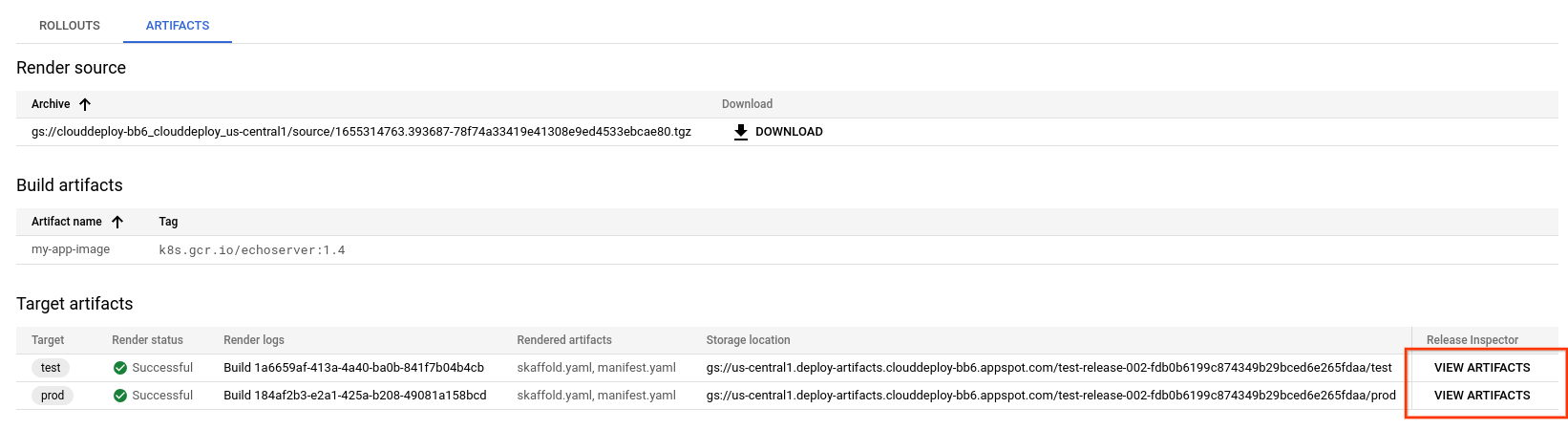Viewport: 1568px width, 430px height.
Task: View artifacts for prod target
Action: pyautogui.click(x=1482, y=396)
